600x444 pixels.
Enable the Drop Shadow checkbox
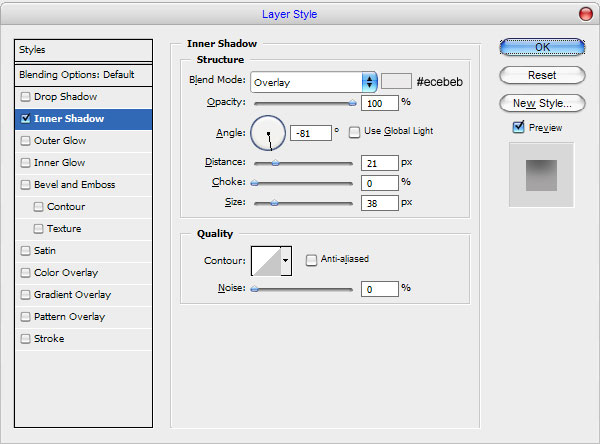click(x=25, y=97)
